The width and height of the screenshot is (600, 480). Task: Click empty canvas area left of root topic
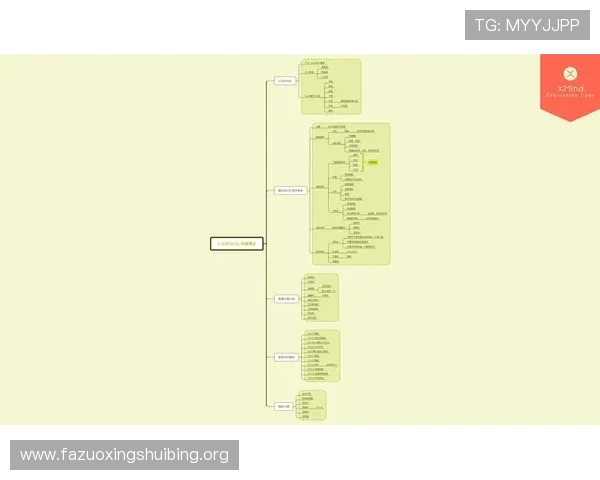[x=100, y=243]
